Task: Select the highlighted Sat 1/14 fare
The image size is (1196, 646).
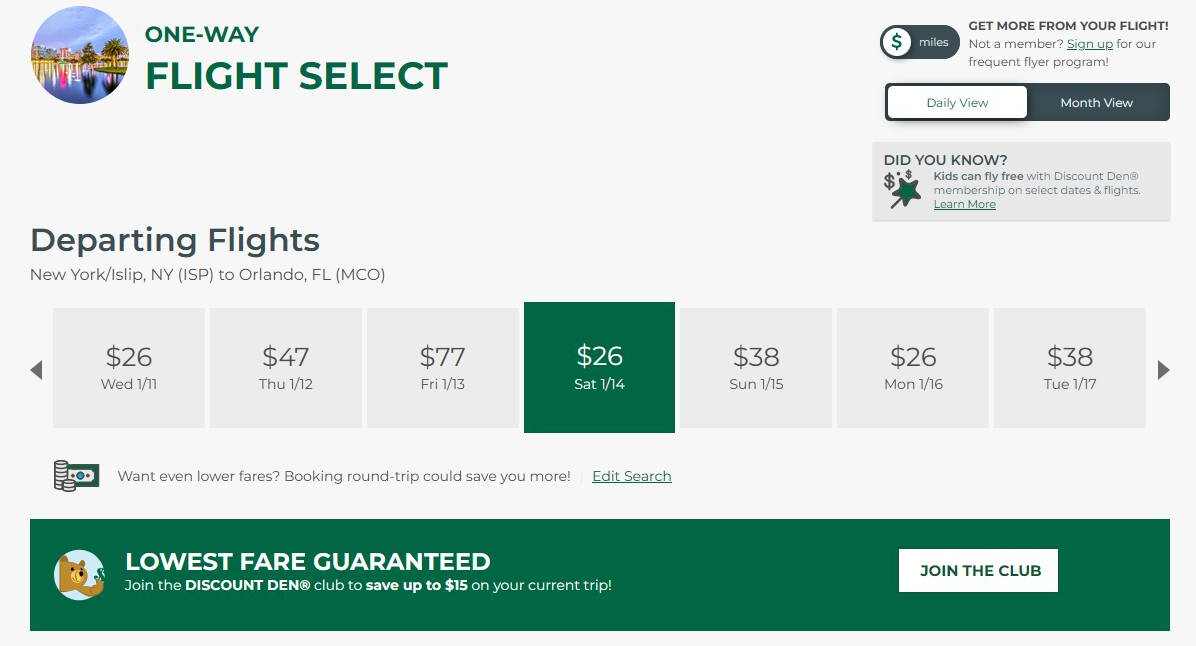Action: tap(599, 368)
